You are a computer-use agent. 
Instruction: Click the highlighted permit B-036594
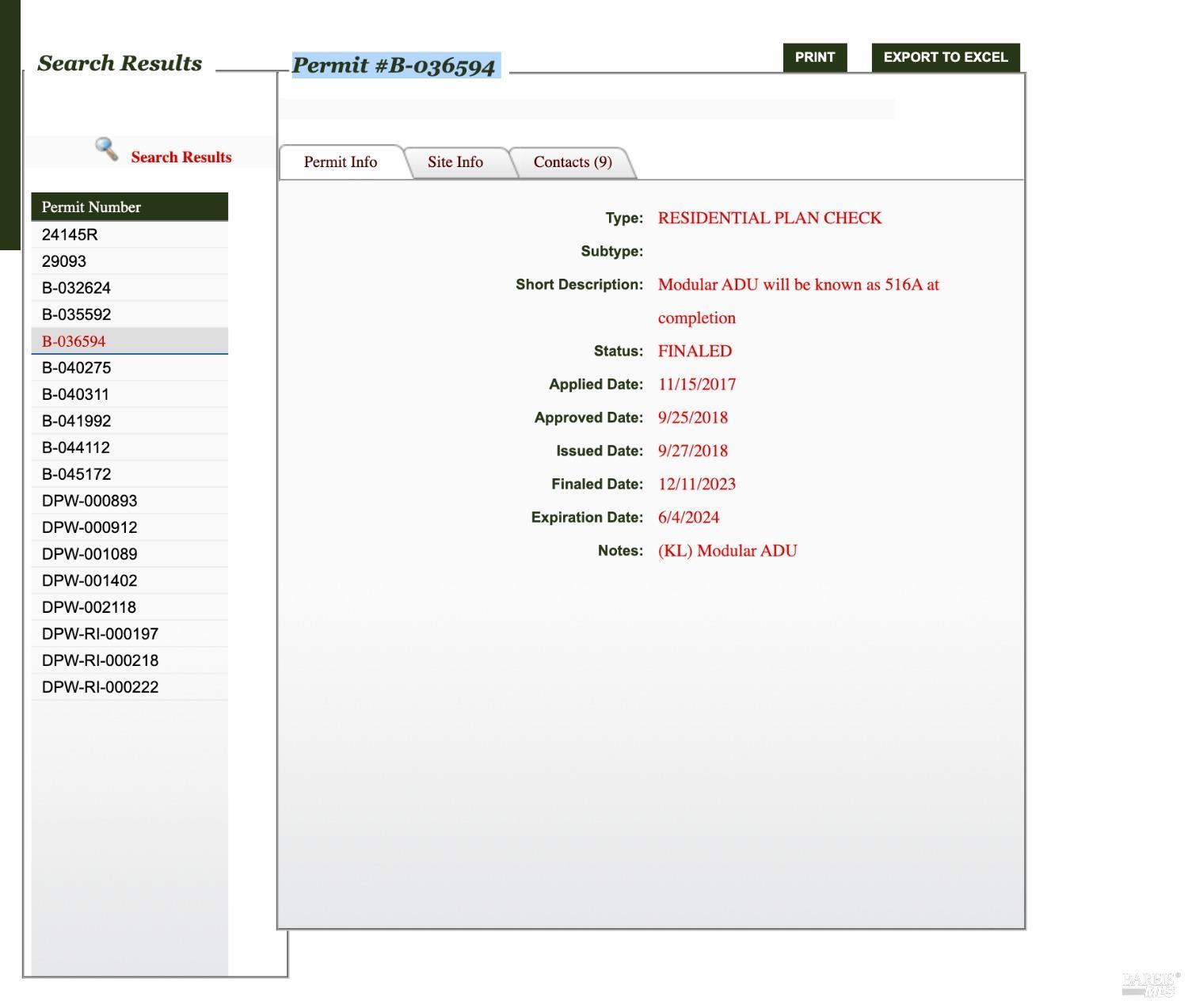(x=74, y=342)
